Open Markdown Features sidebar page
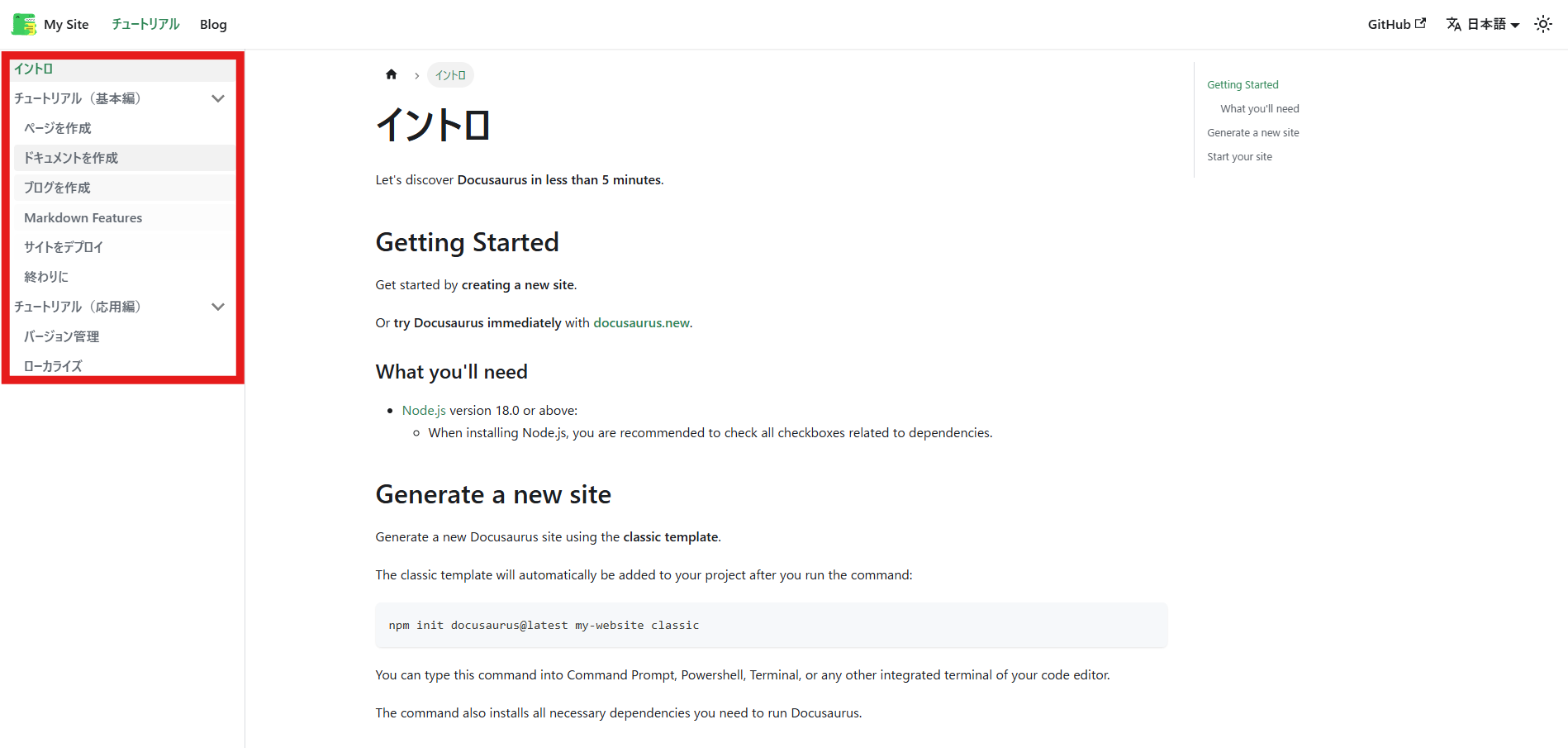 pyautogui.click(x=126, y=217)
